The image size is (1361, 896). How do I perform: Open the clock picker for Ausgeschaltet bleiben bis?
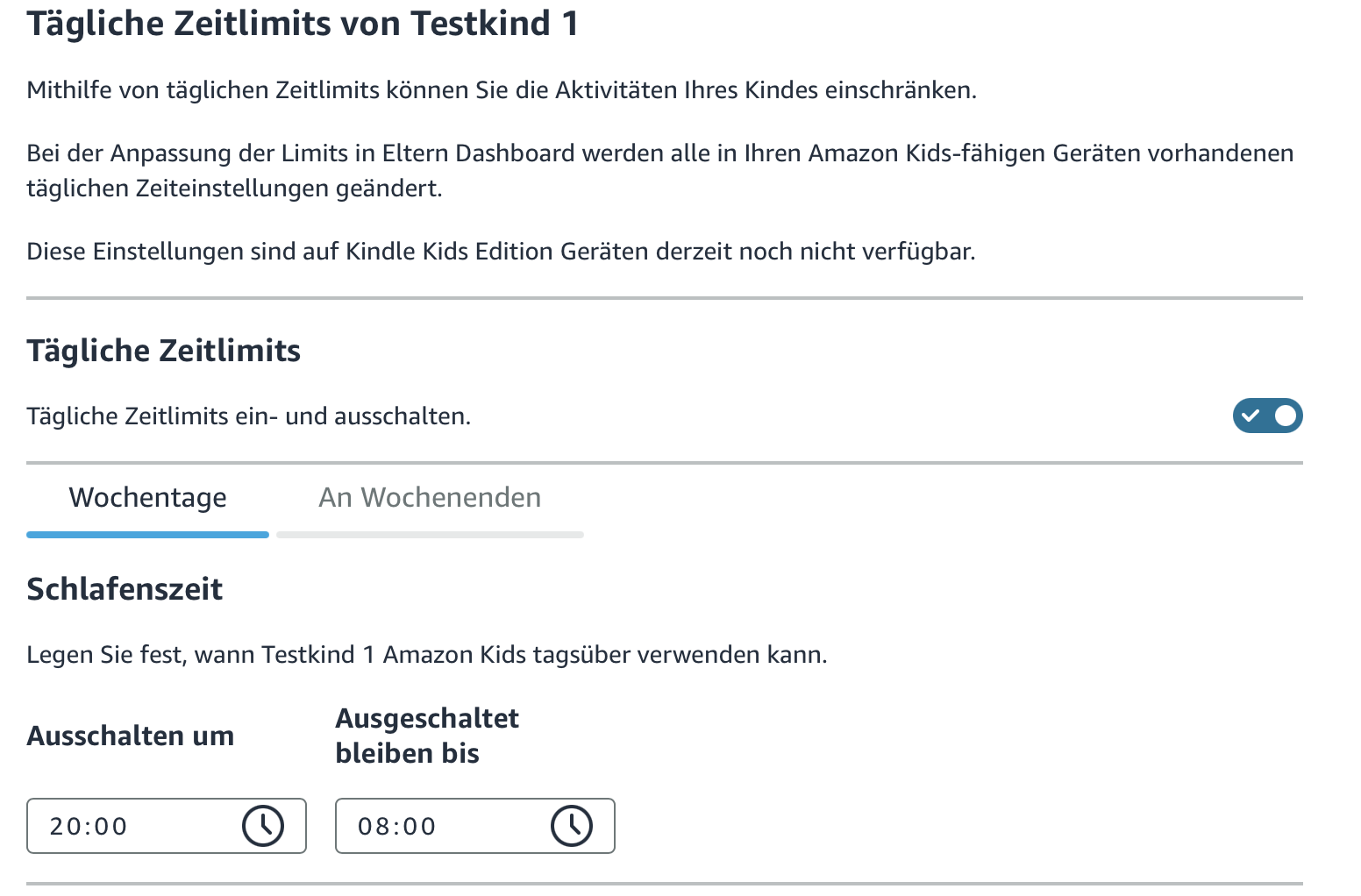pyautogui.click(x=572, y=826)
